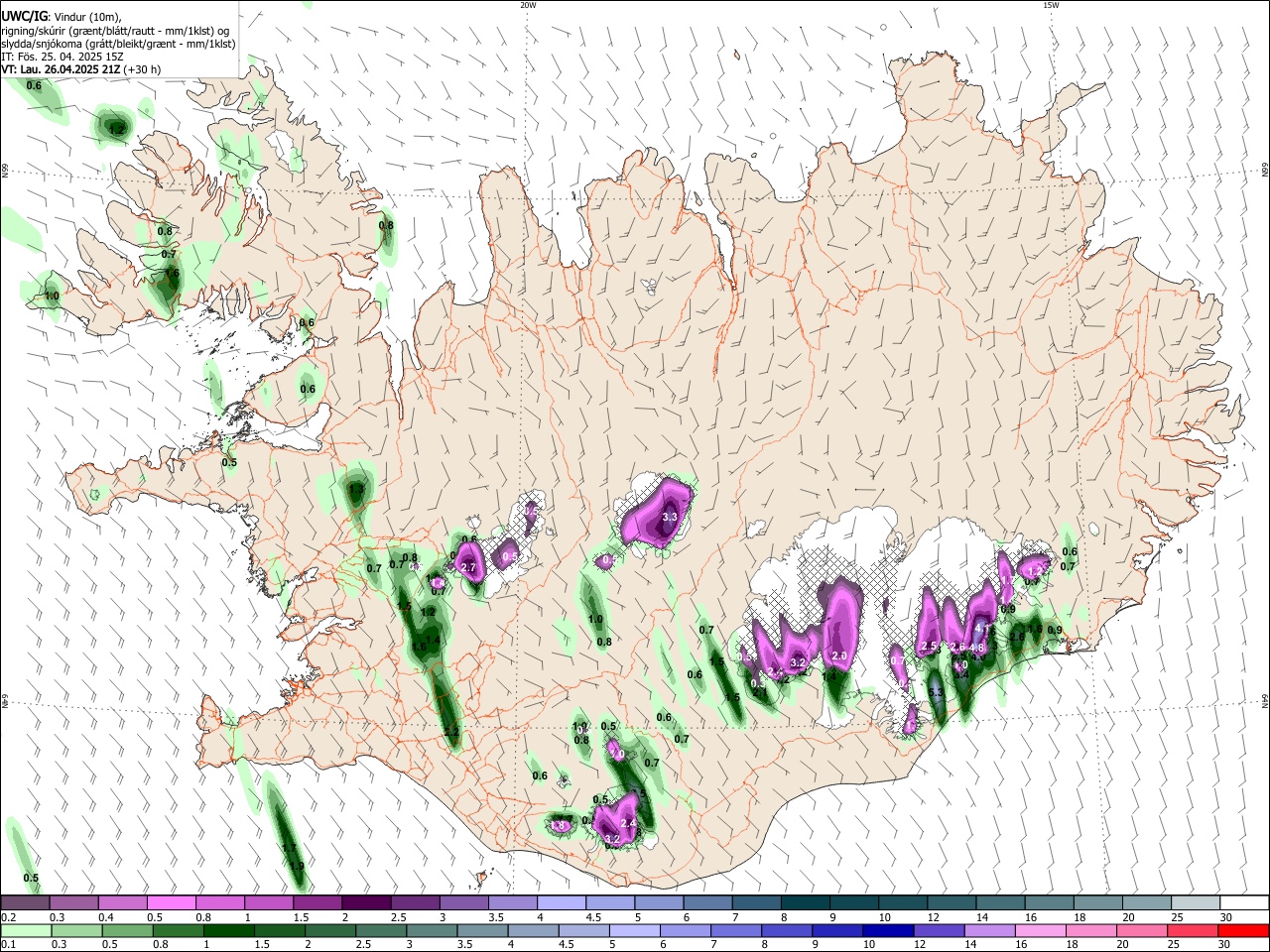Click the 4.8 snow value on the map
Image resolution: width=1270 pixels, height=952 pixels.
(976, 648)
